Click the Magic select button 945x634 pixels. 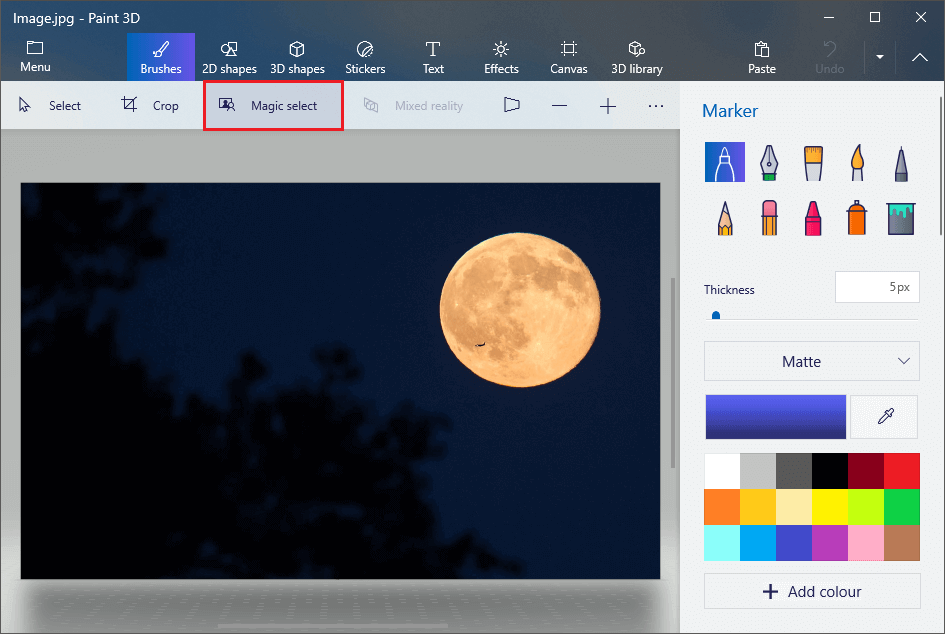(x=273, y=106)
